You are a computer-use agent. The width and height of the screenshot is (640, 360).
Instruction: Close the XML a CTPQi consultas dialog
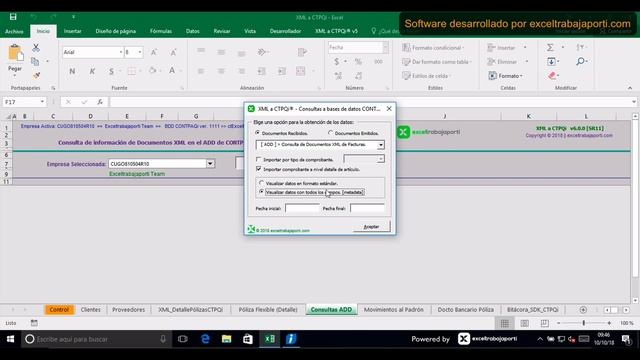389,109
